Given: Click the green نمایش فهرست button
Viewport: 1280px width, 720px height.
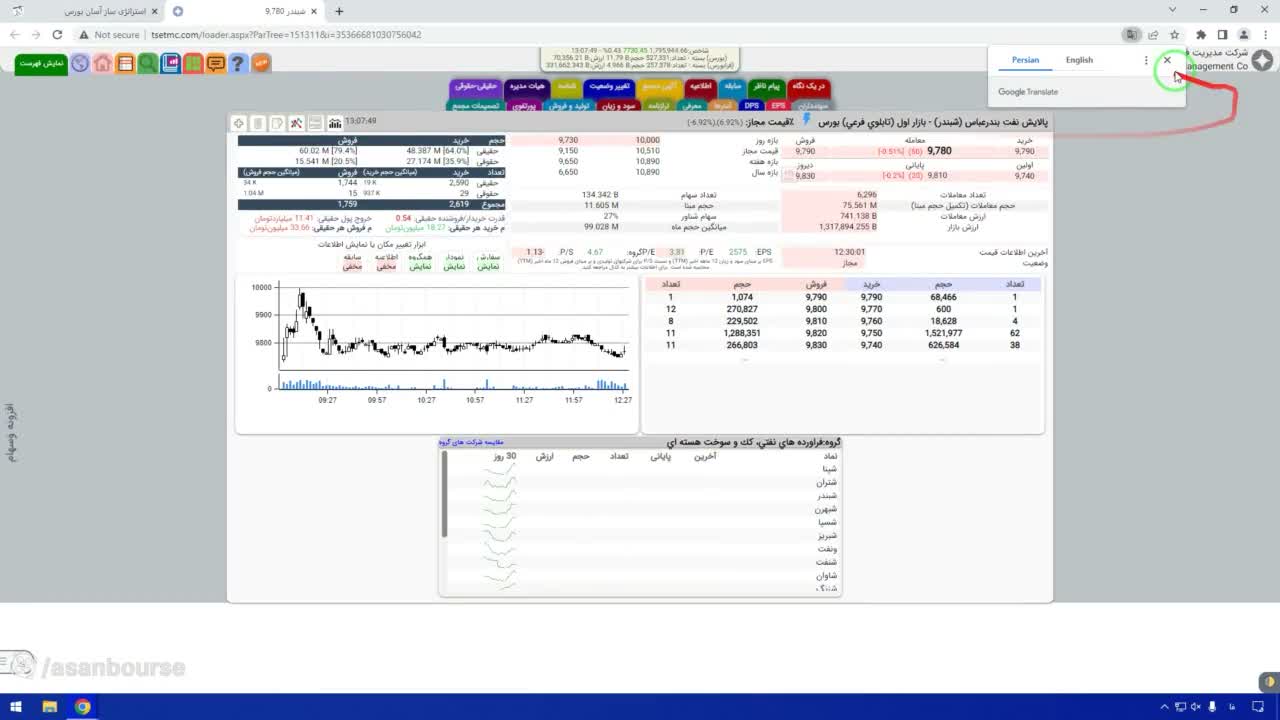Looking at the screenshot, I should 41,63.
